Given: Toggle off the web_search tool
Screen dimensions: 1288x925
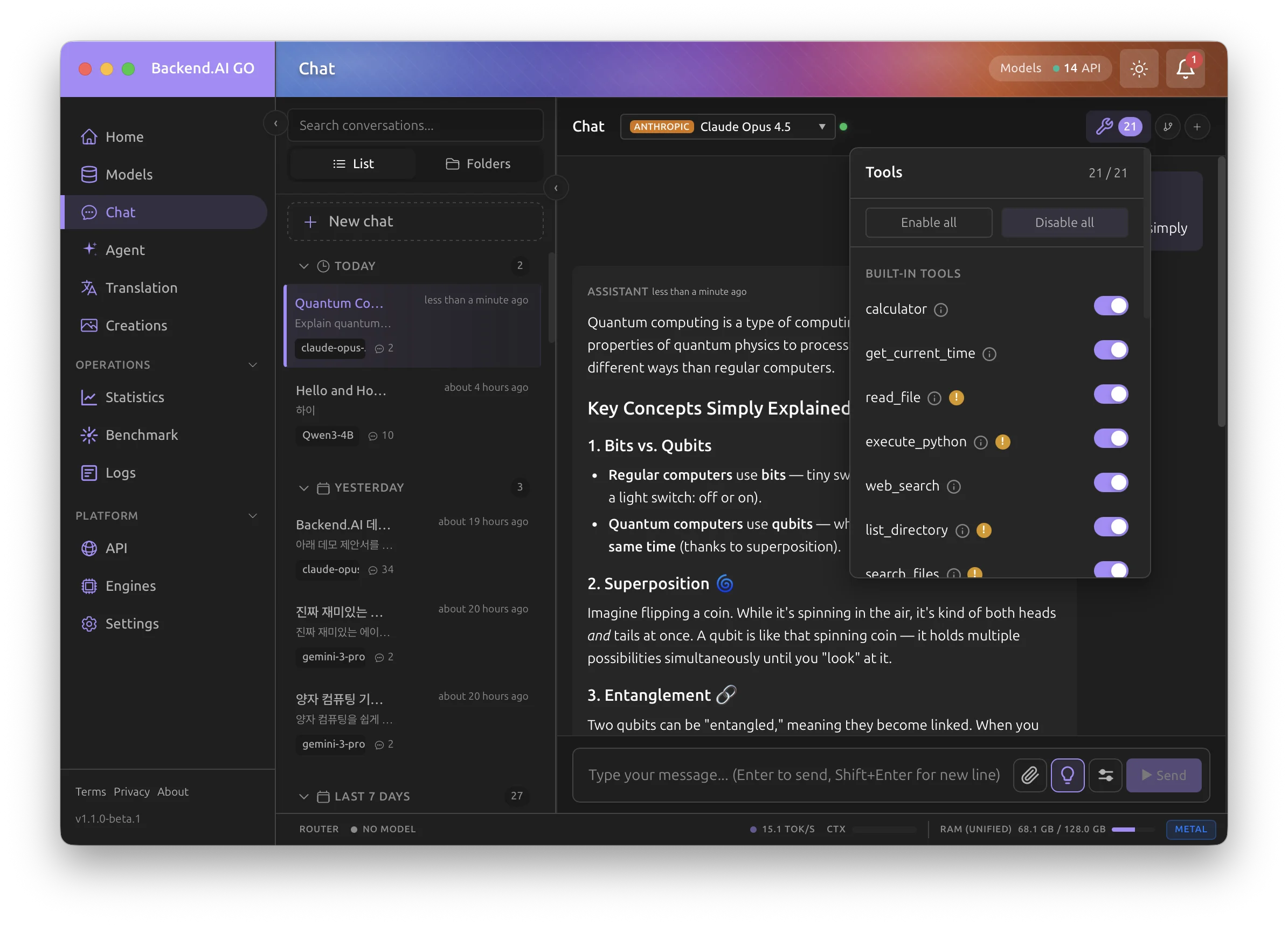Looking at the screenshot, I should (1111, 482).
